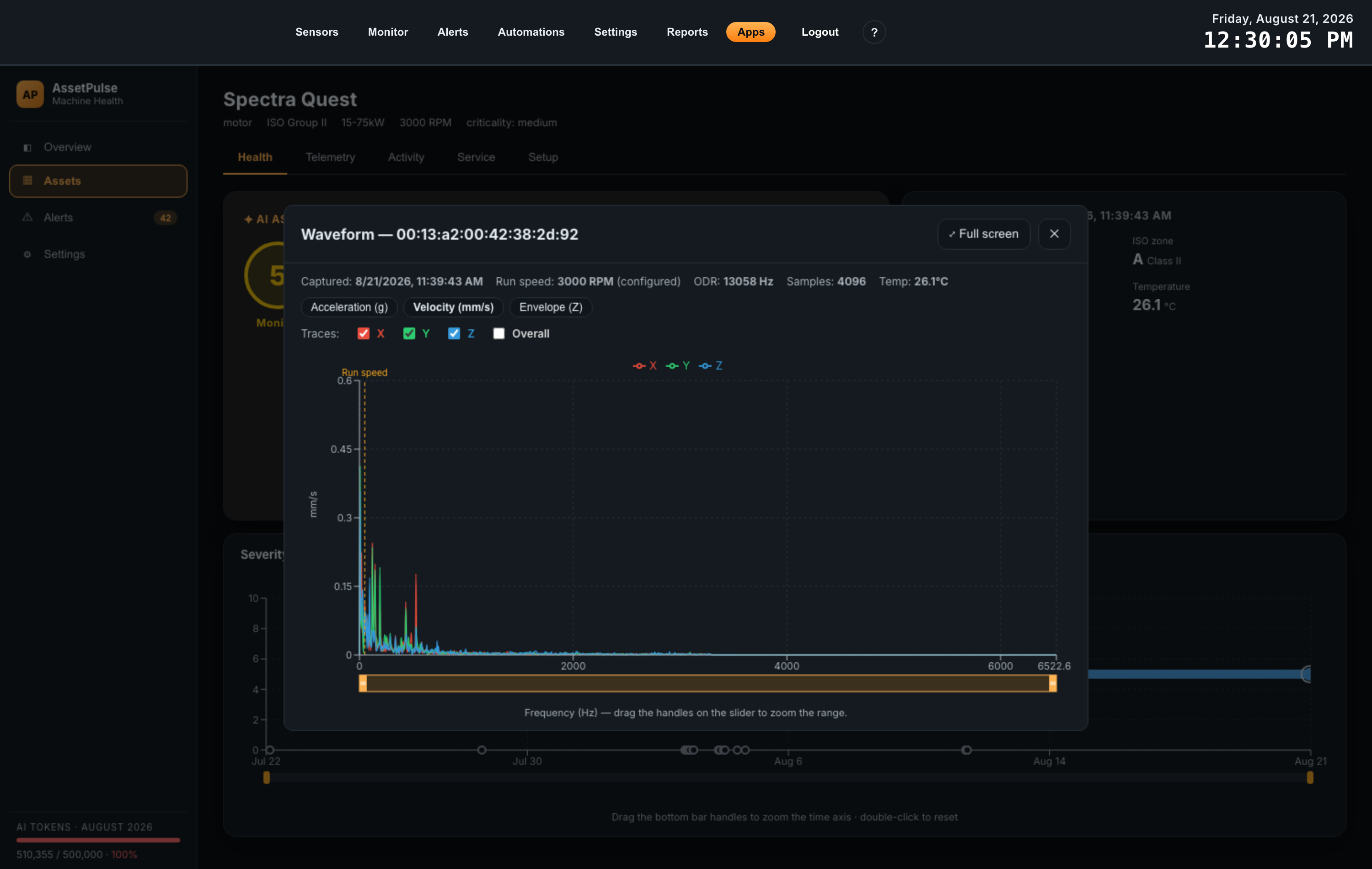
Task: Uncheck the Z trace checkbox
Action: [454, 333]
